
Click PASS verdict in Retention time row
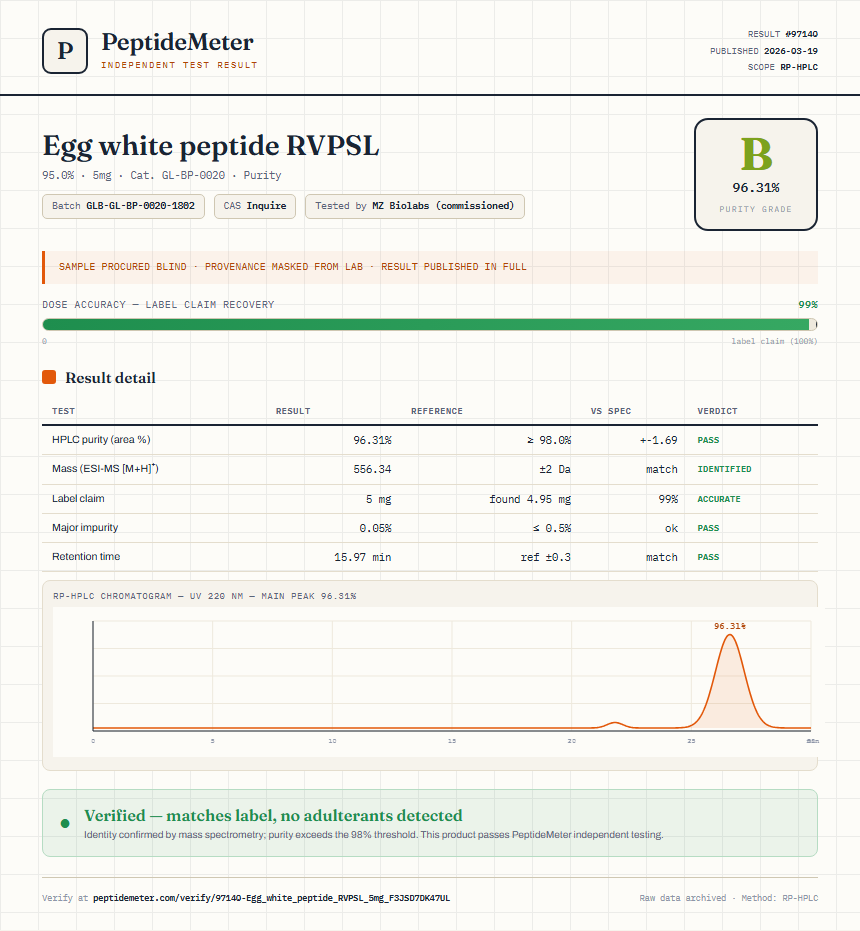point(708,557)
